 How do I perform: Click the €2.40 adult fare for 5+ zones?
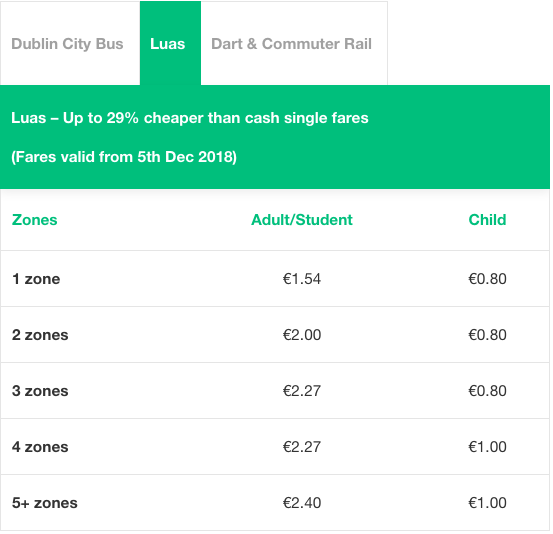[302, 503]
